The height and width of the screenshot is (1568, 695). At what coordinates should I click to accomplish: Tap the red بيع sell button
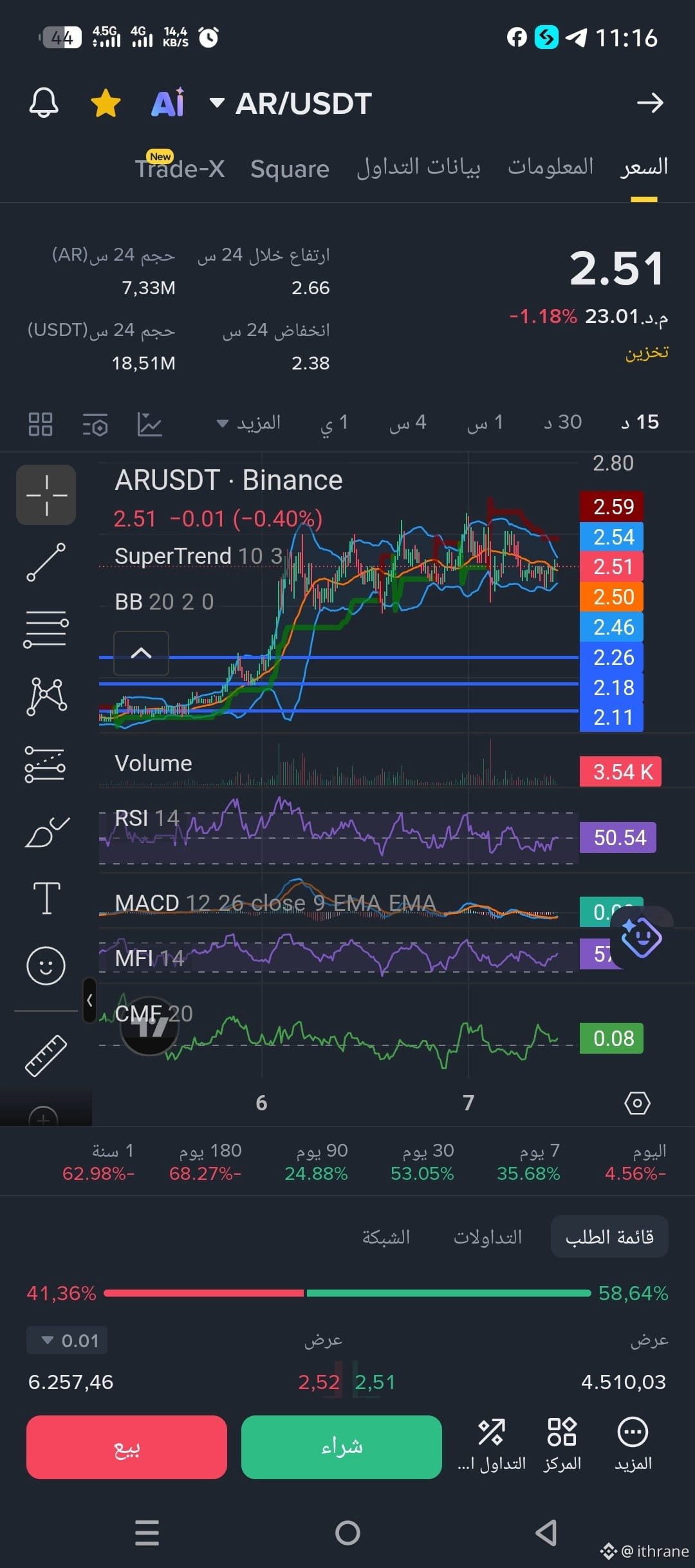point(127,1447)
